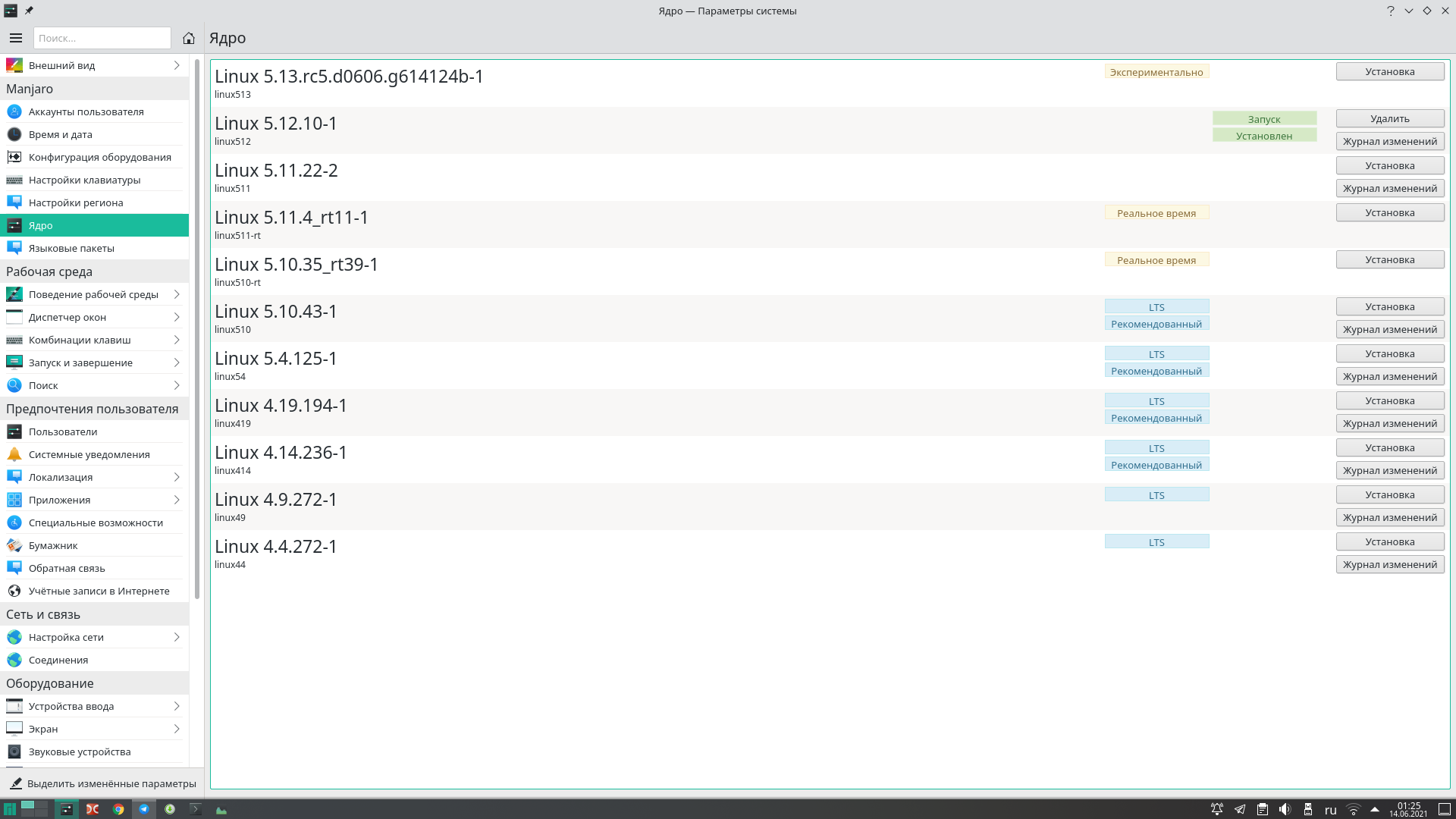Open Telegram from the taskbar
1456x819 pixels.
point(143,809)
